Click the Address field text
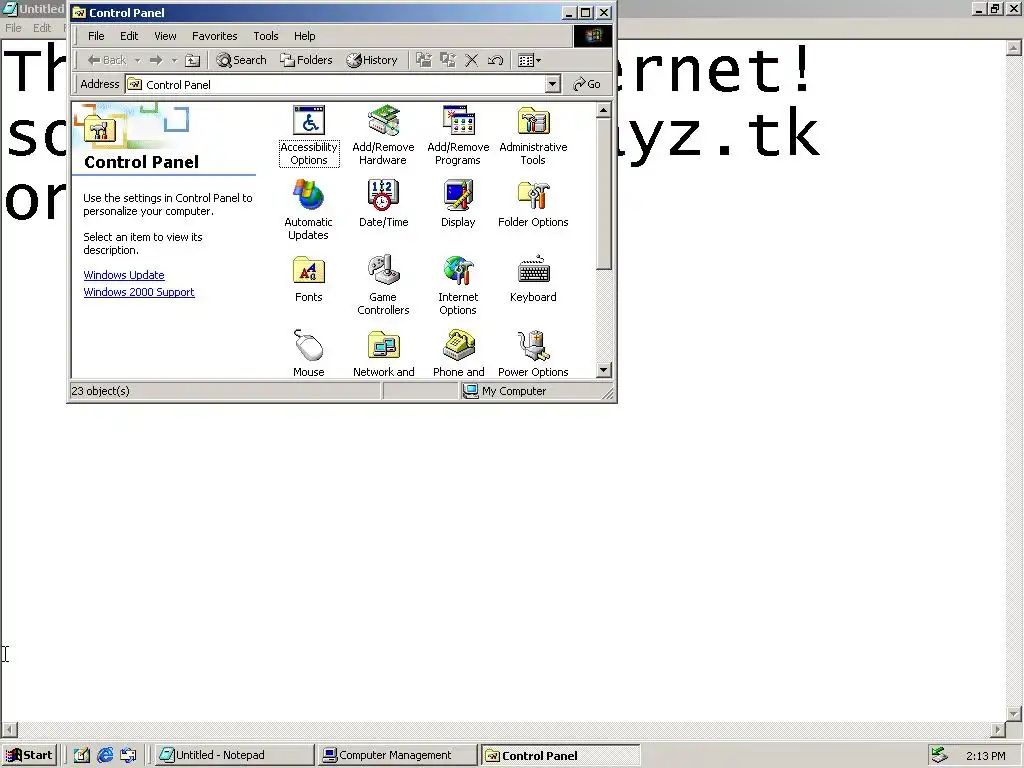The image size is (1024, 768). 178,84
